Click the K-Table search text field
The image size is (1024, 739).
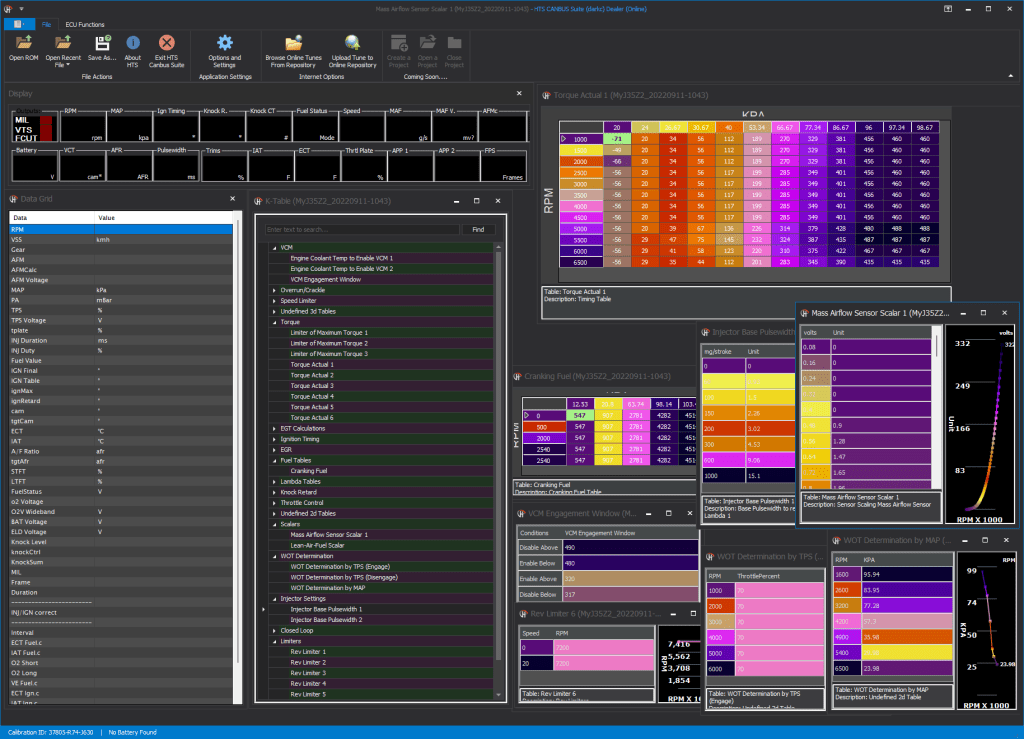pos(361,229)
